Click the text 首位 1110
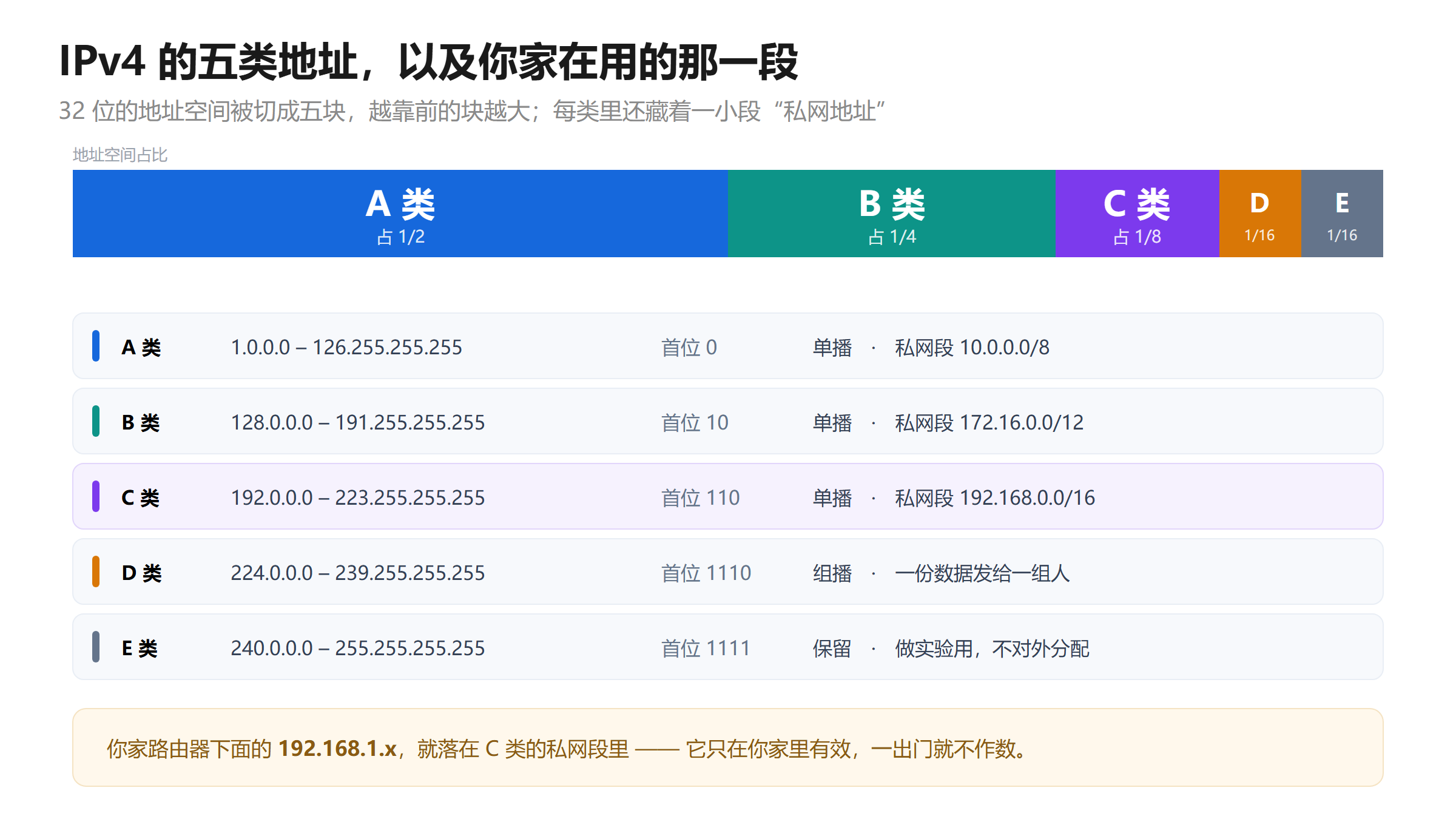The image size is (1456, 819). [x=706, y=573]
